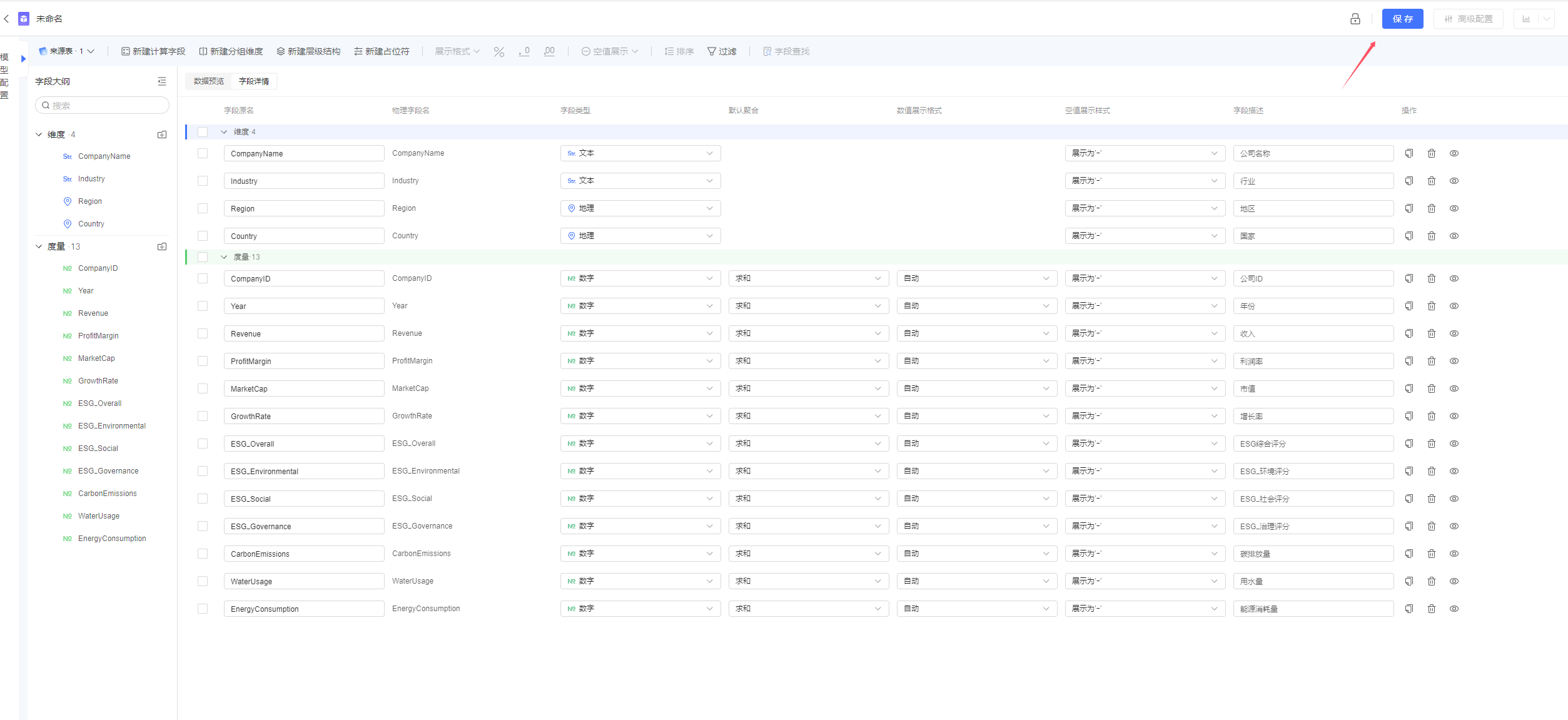
Task: Copy the CompanyName field row
Action: [1409, 153]
